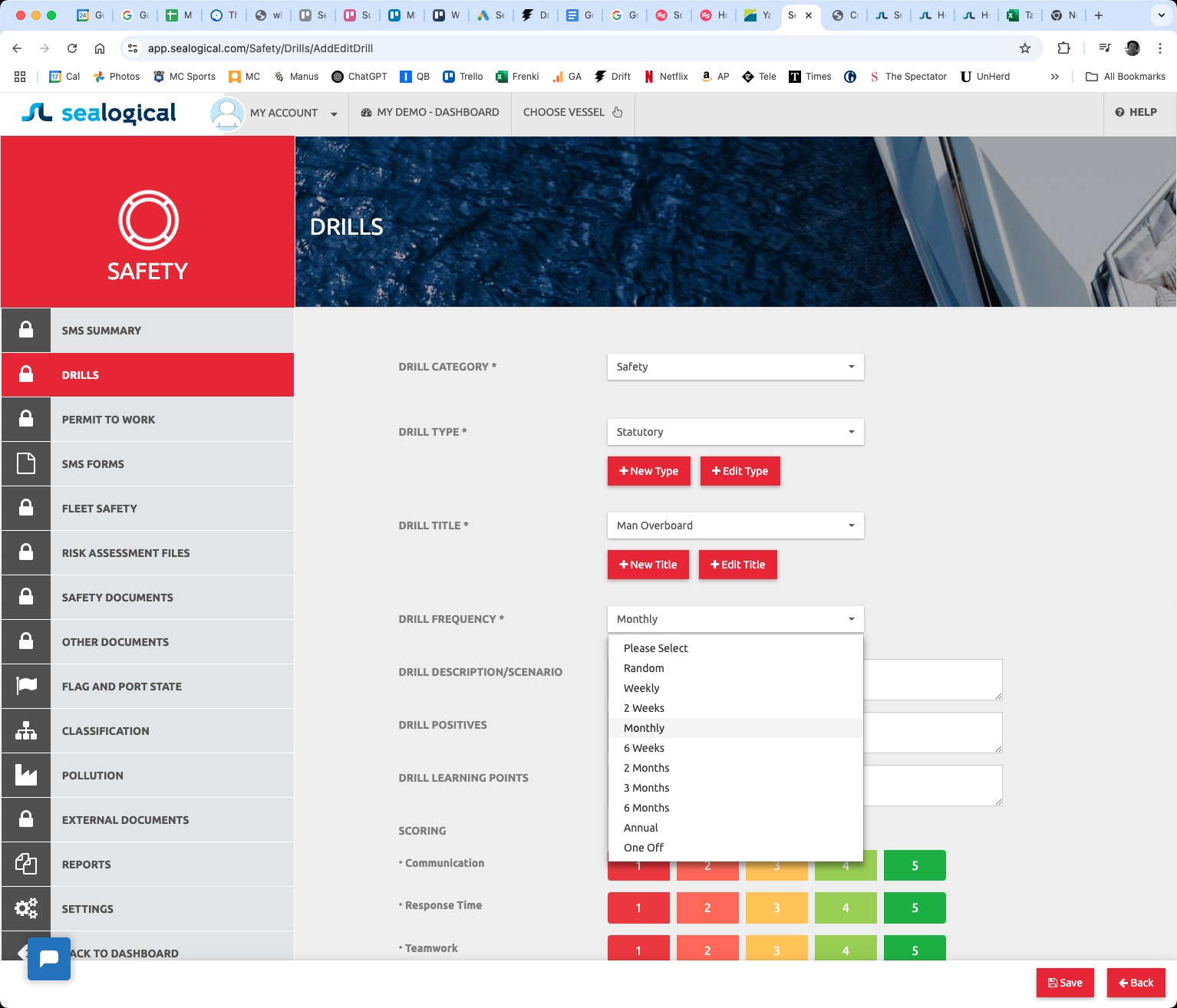The width and height of the screenshot is (1177, 1008).
Task: Open the media control icon in toolbar
Action: coord(1105,48)
